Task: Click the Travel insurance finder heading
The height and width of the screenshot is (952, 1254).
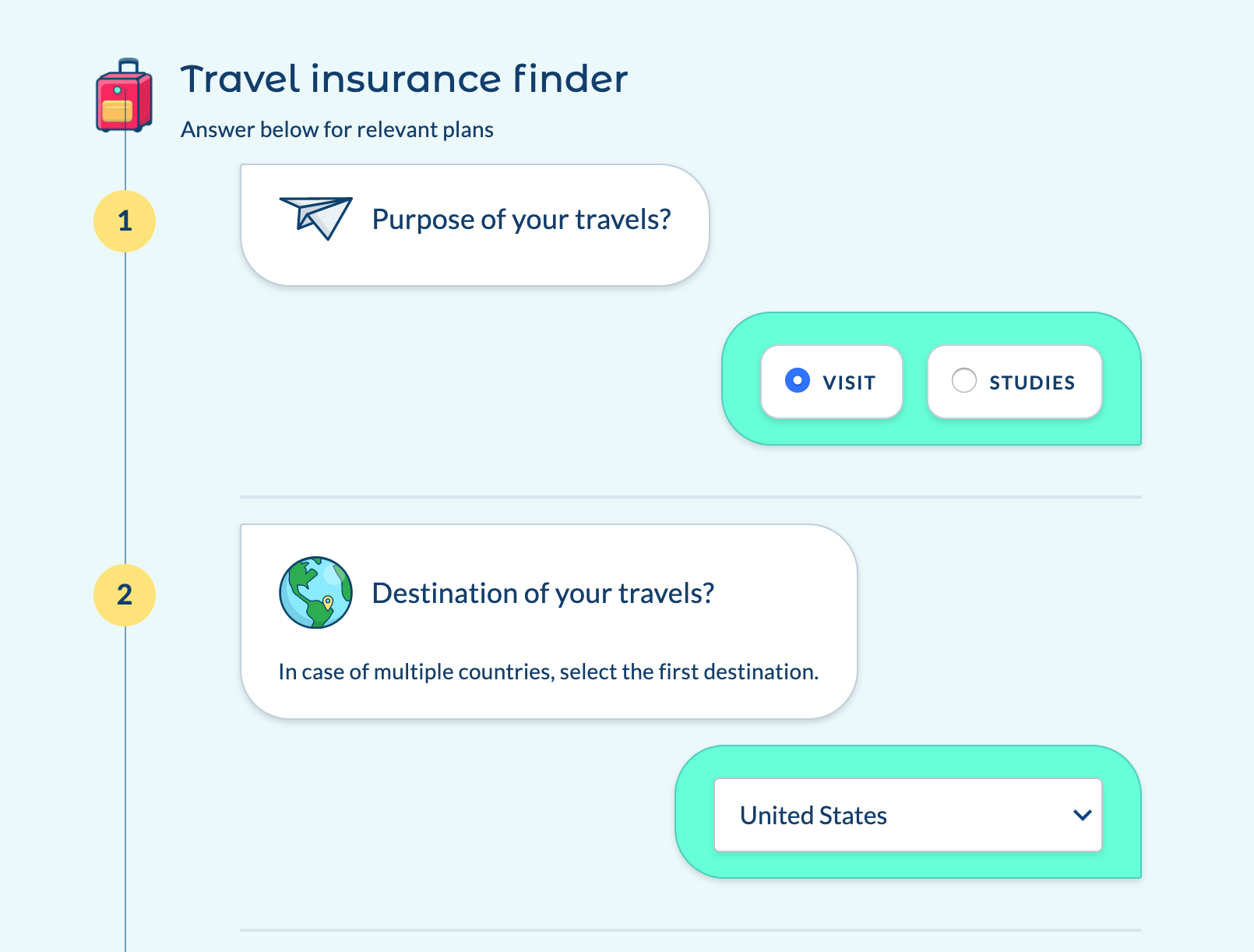Action: click(x=404, y=79)
